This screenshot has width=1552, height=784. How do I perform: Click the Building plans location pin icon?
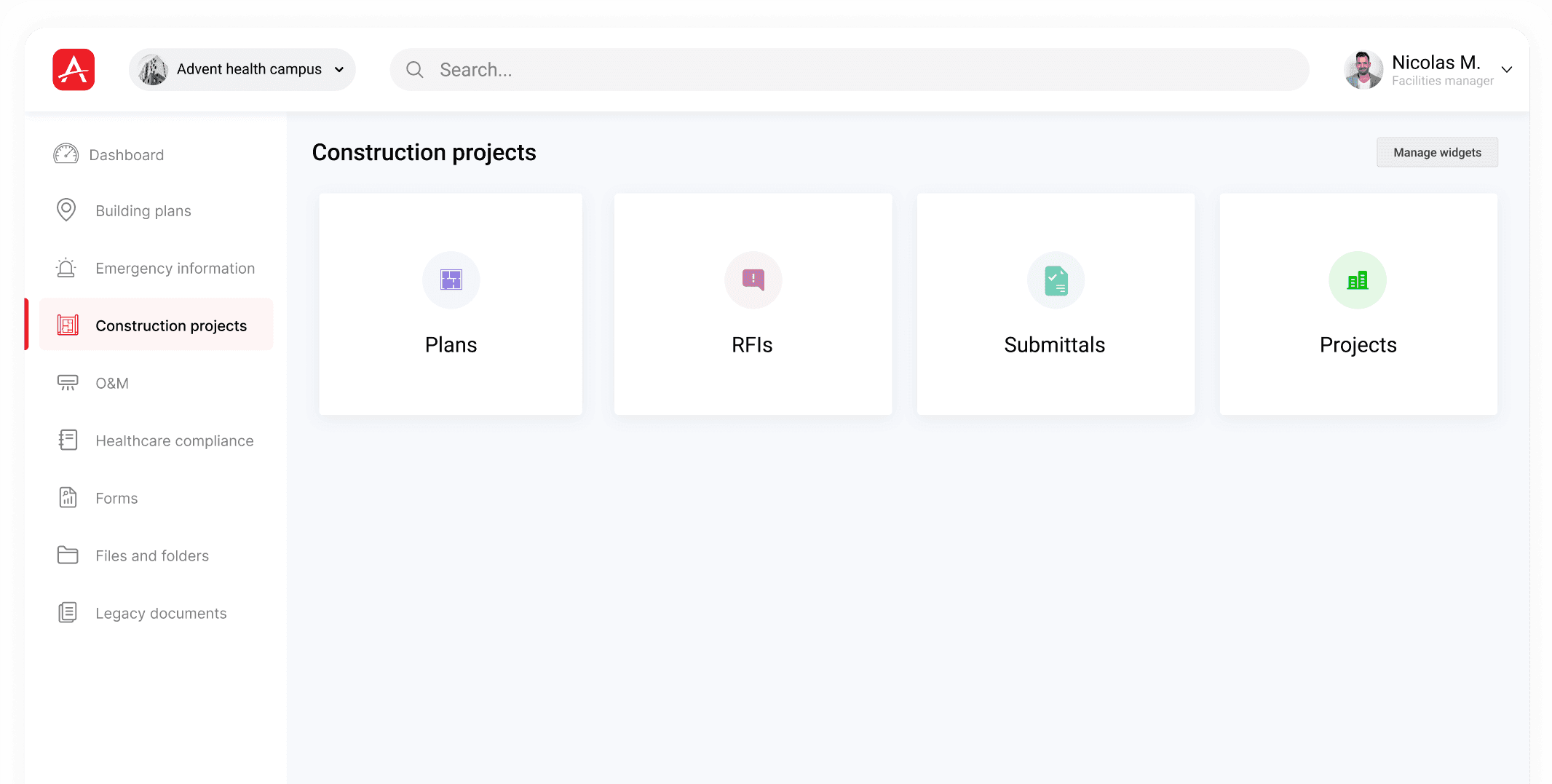(66, 210)
